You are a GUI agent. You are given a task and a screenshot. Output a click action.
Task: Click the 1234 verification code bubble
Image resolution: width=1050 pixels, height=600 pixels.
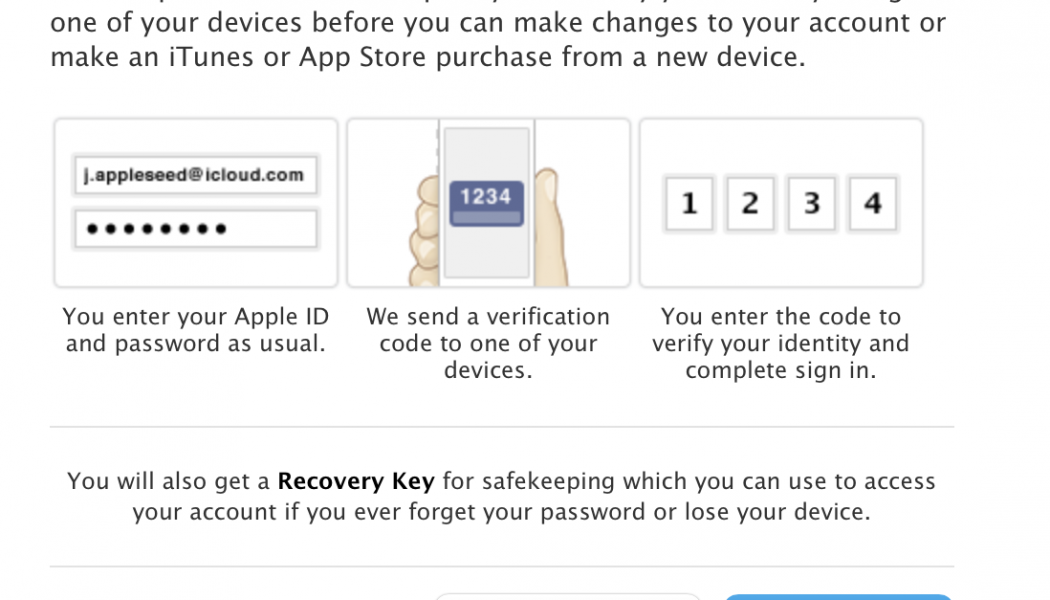[x=486, y=200]
